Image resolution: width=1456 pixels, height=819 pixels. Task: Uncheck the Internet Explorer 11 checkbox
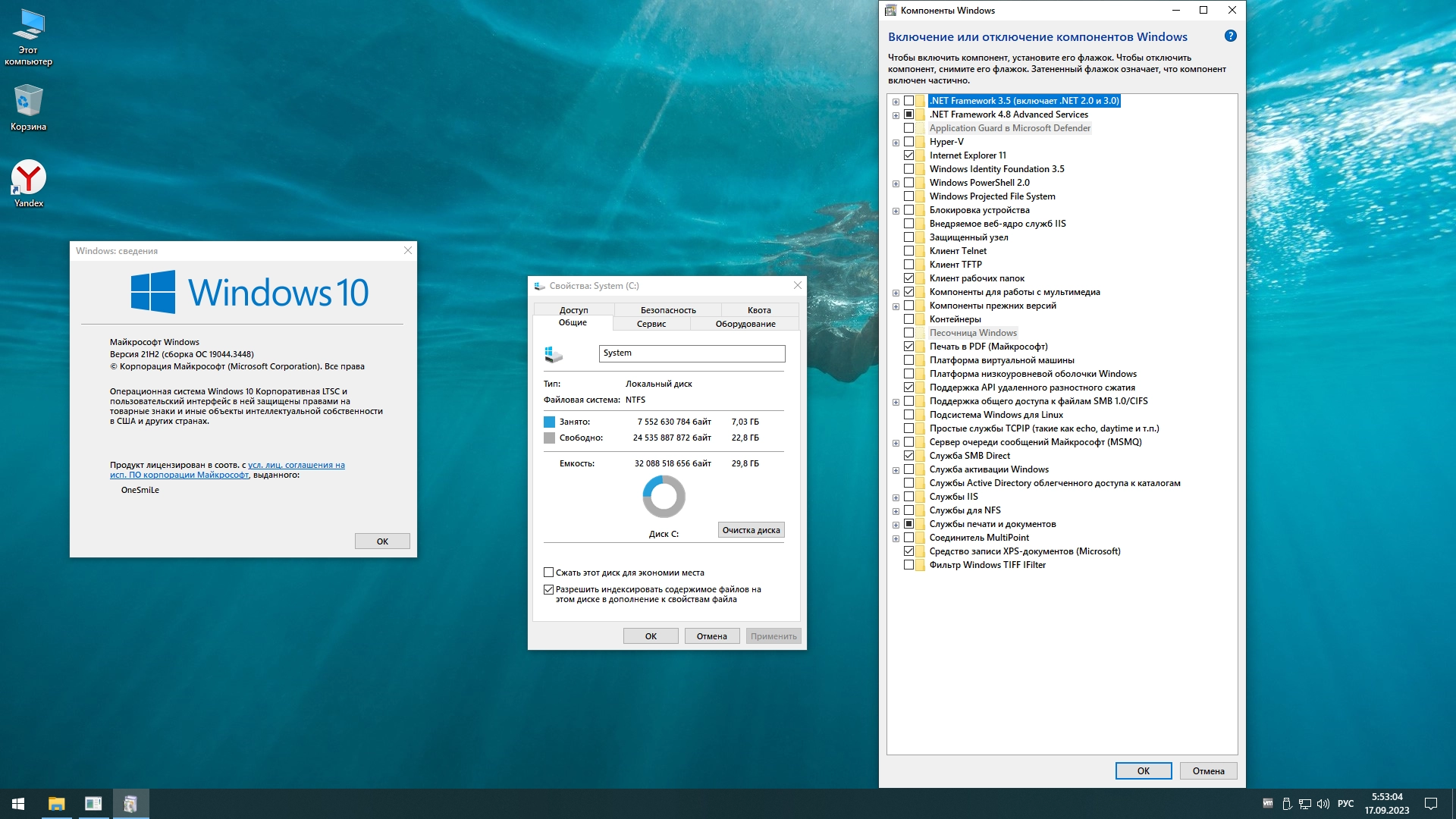908,155
